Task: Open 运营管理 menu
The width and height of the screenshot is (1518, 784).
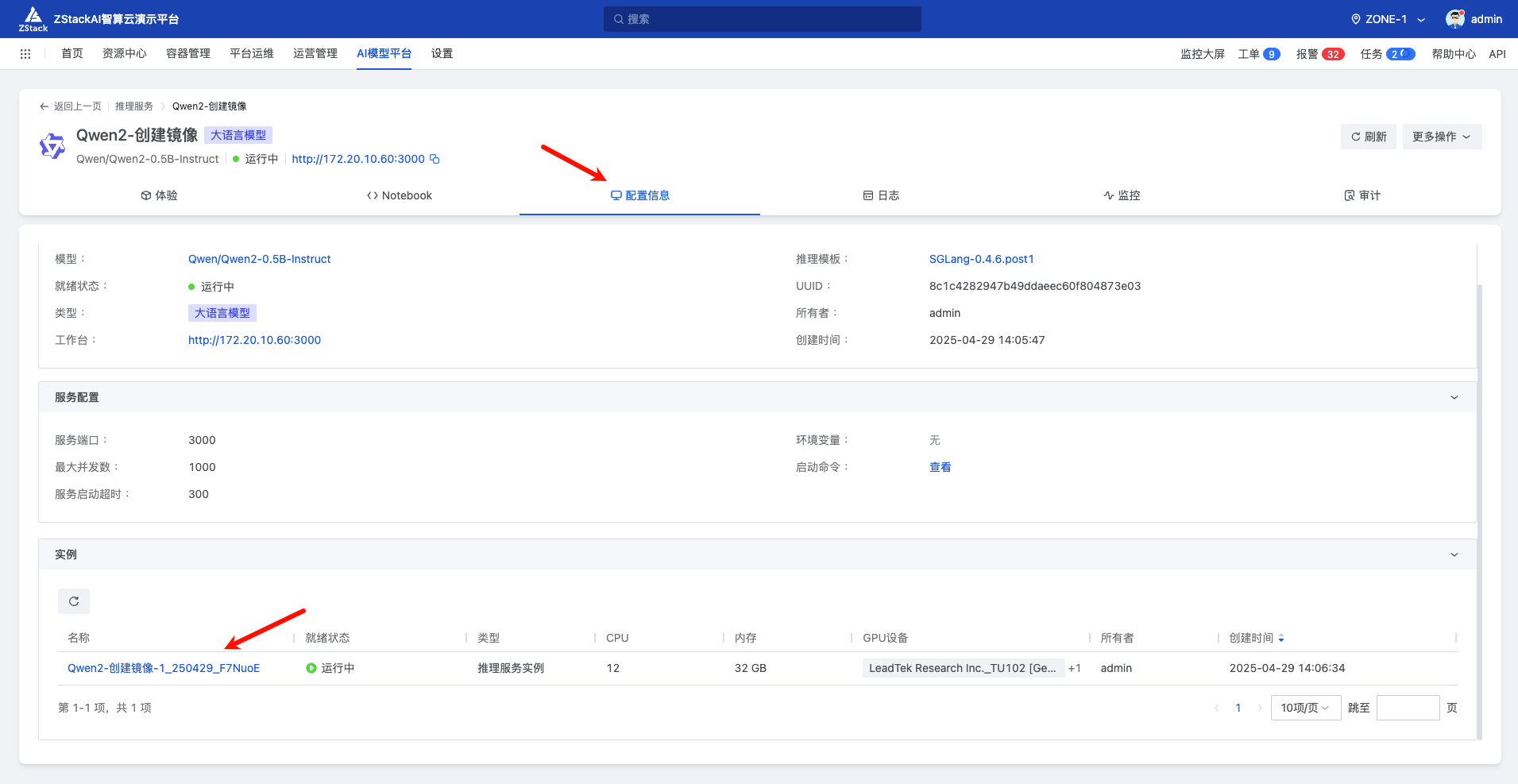Action: point(315,53)
